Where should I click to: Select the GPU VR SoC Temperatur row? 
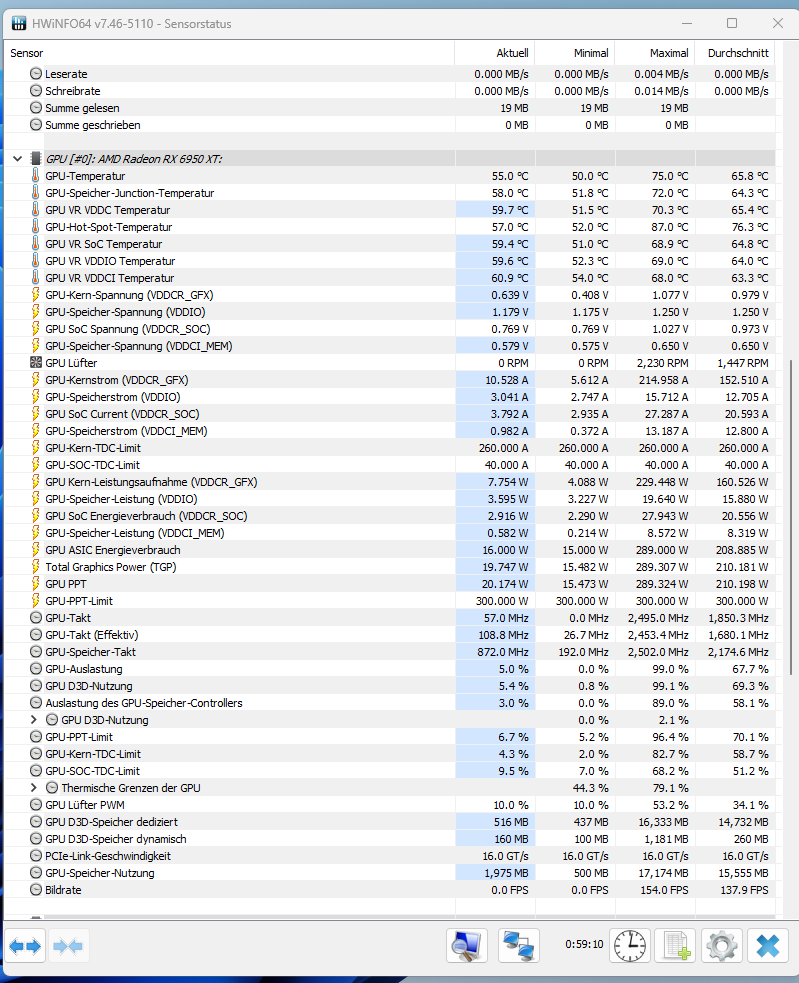point(389,244)
